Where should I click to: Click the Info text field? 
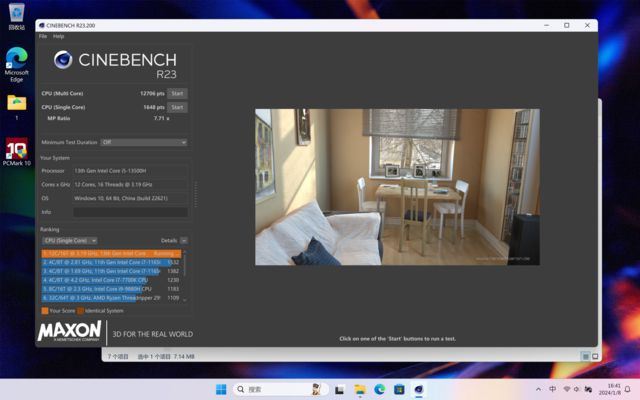point(130,212)
